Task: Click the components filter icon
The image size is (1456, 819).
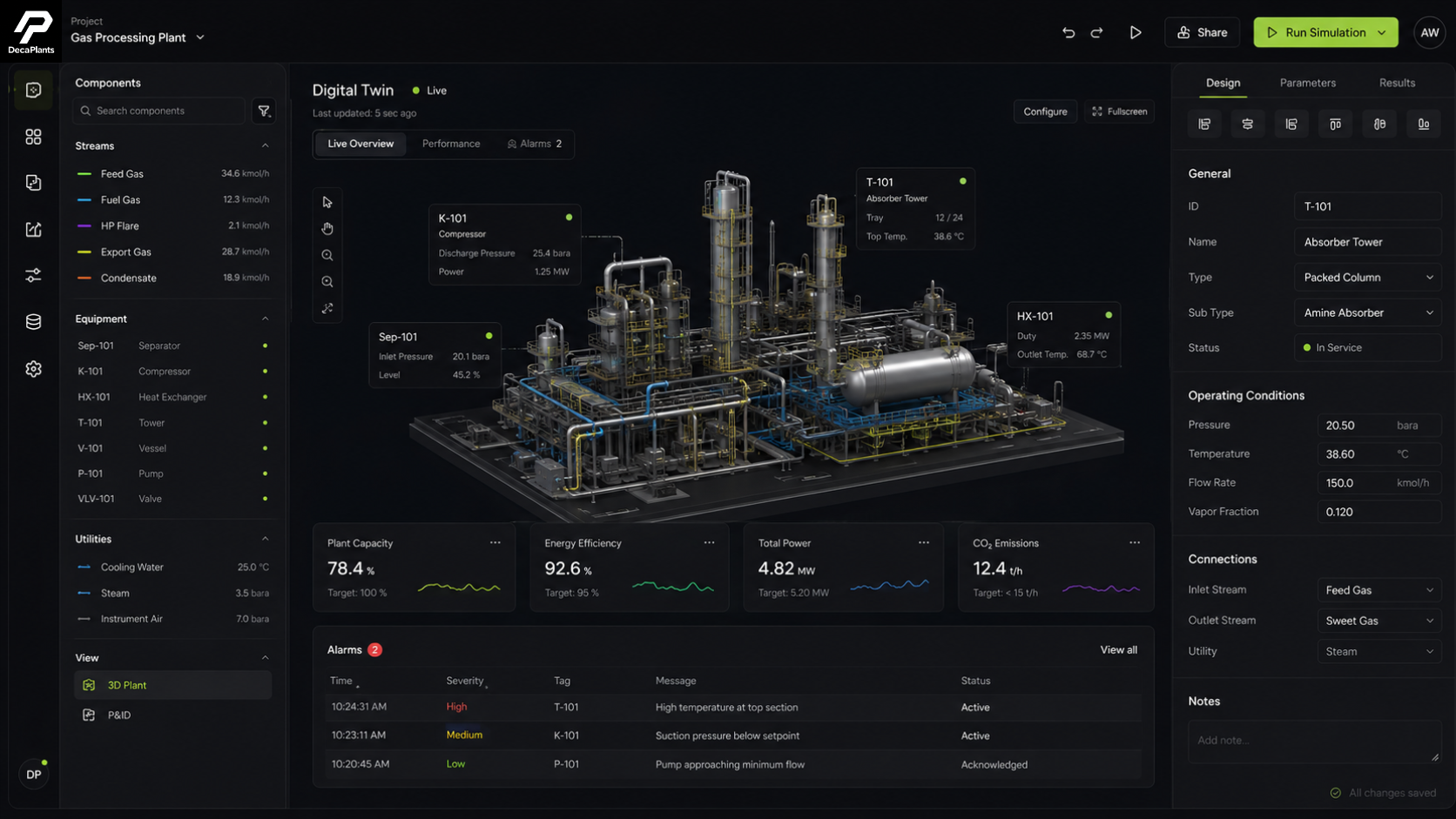Action: pyautogui.click(x=264, y=111)
